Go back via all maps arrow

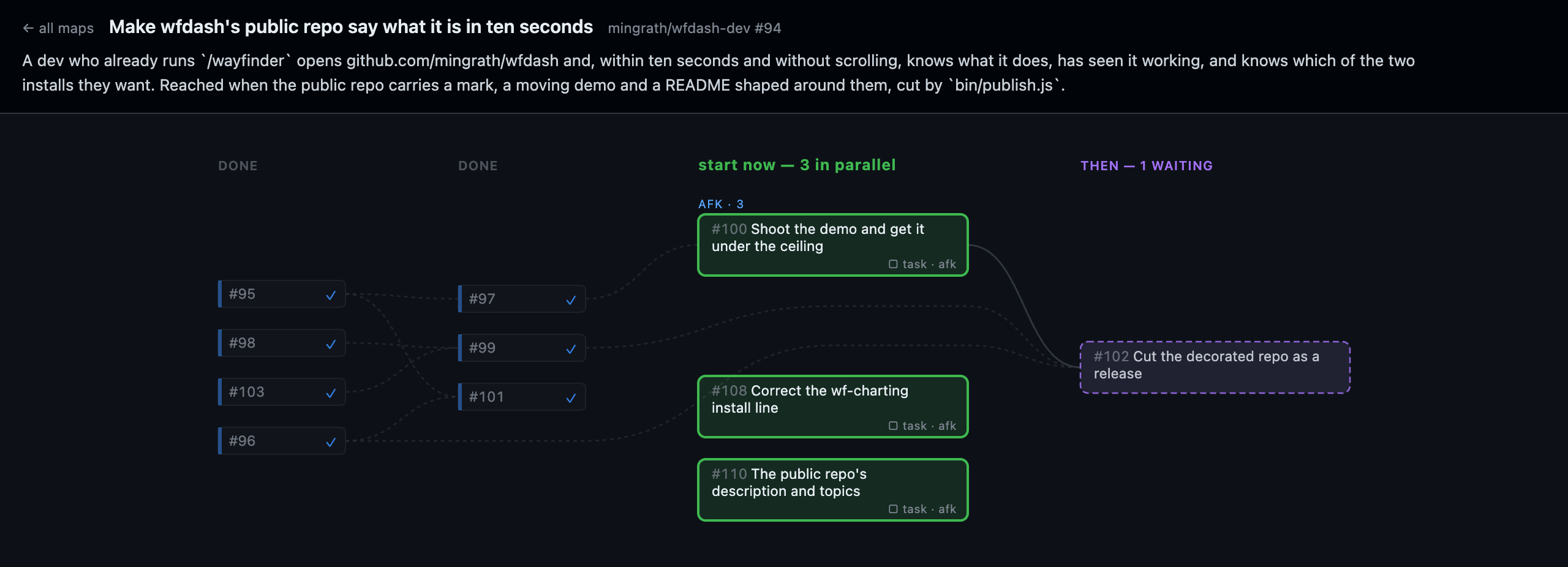pyautogui.click(x=28, y=28)
